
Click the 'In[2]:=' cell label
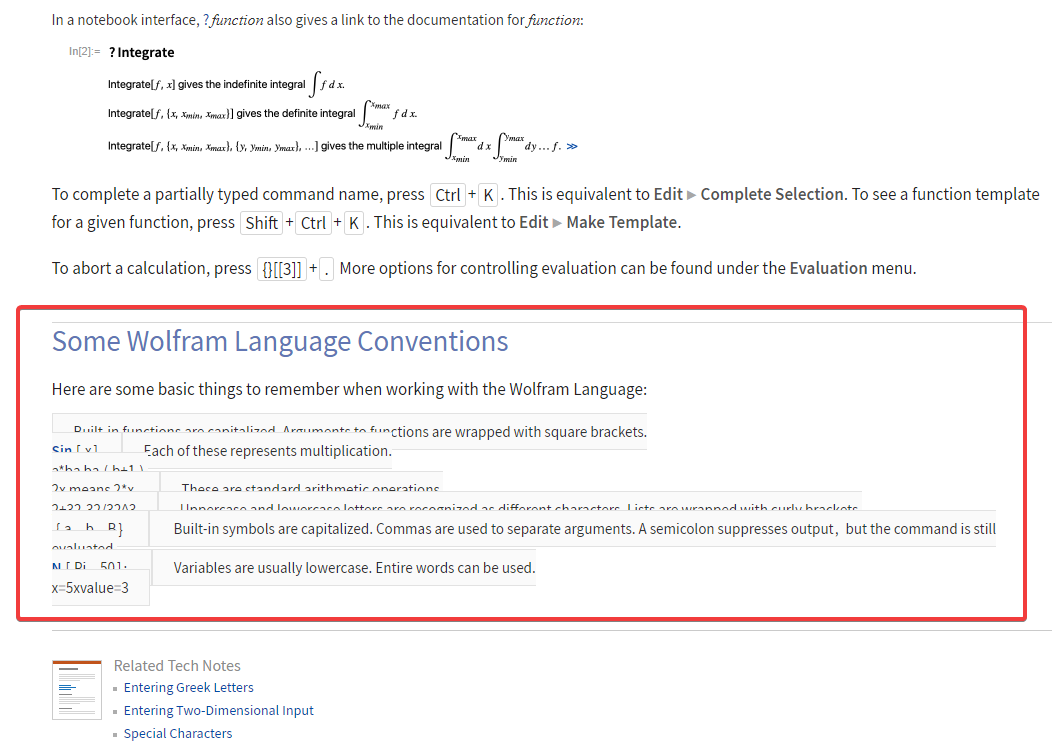point(84,52)
